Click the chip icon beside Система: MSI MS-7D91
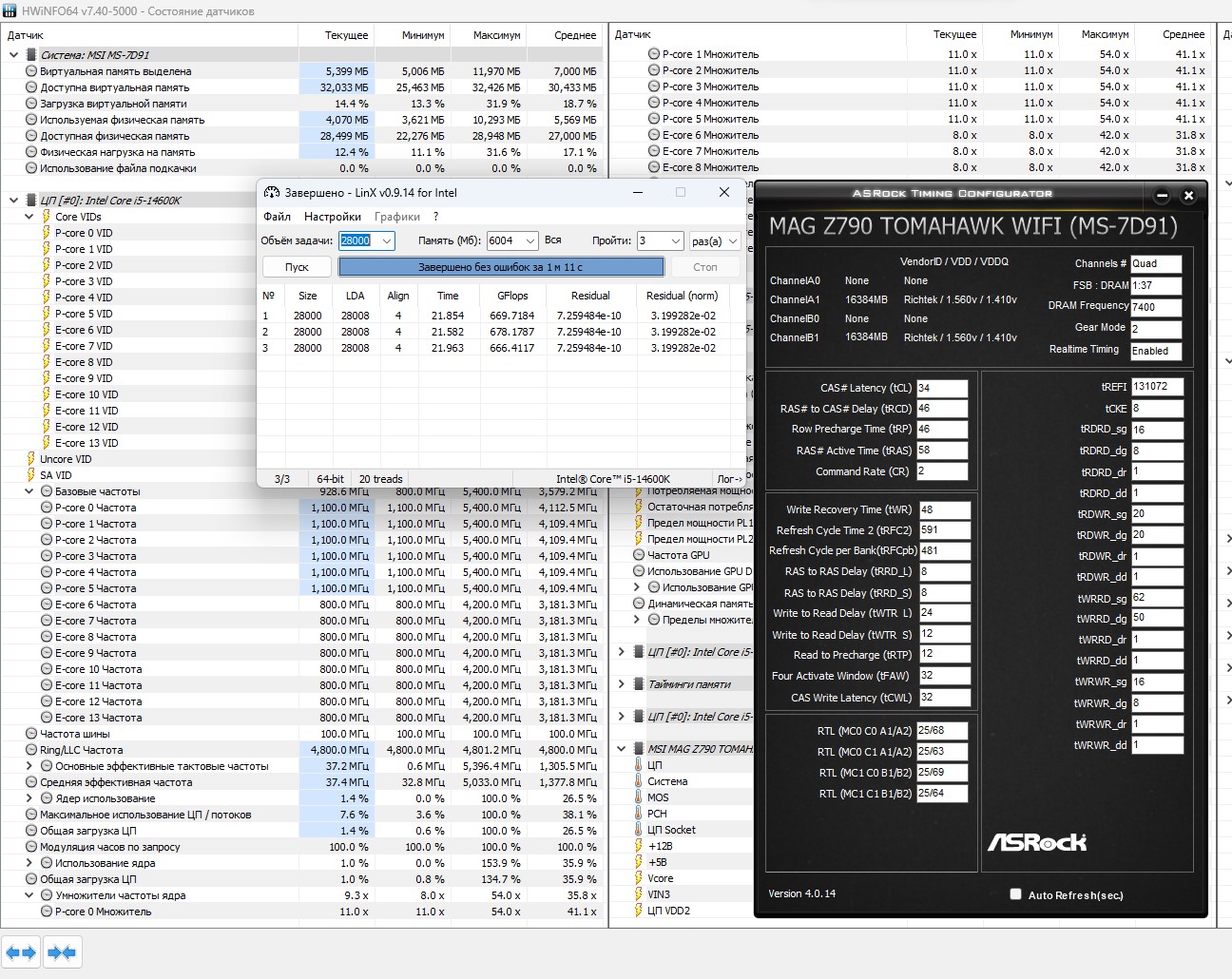1232x979 pixels. click(31, 55)
